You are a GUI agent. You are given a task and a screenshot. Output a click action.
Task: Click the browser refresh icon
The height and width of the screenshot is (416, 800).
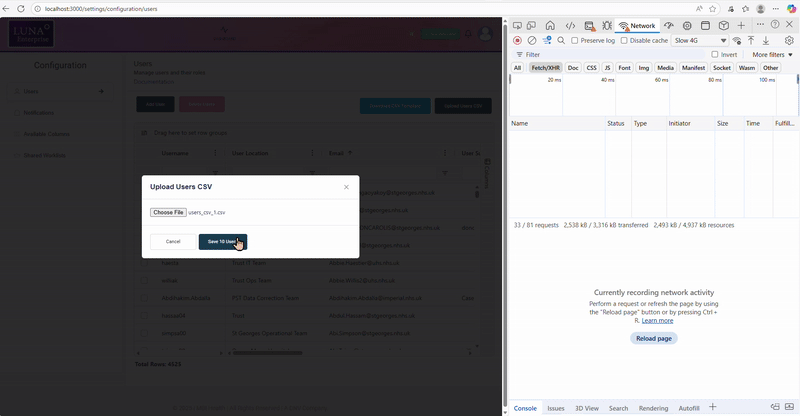pyautogui.click(x=21, y=9)
